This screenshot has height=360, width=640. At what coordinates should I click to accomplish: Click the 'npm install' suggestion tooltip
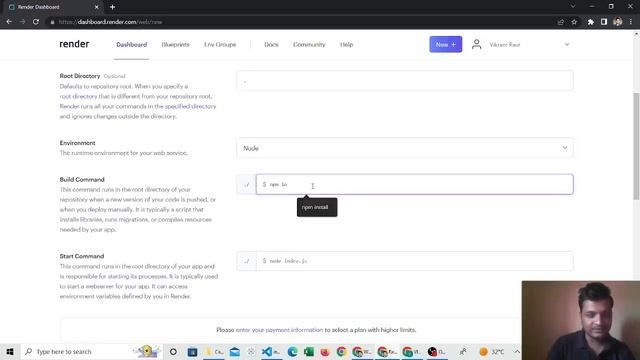coord(317,207)
